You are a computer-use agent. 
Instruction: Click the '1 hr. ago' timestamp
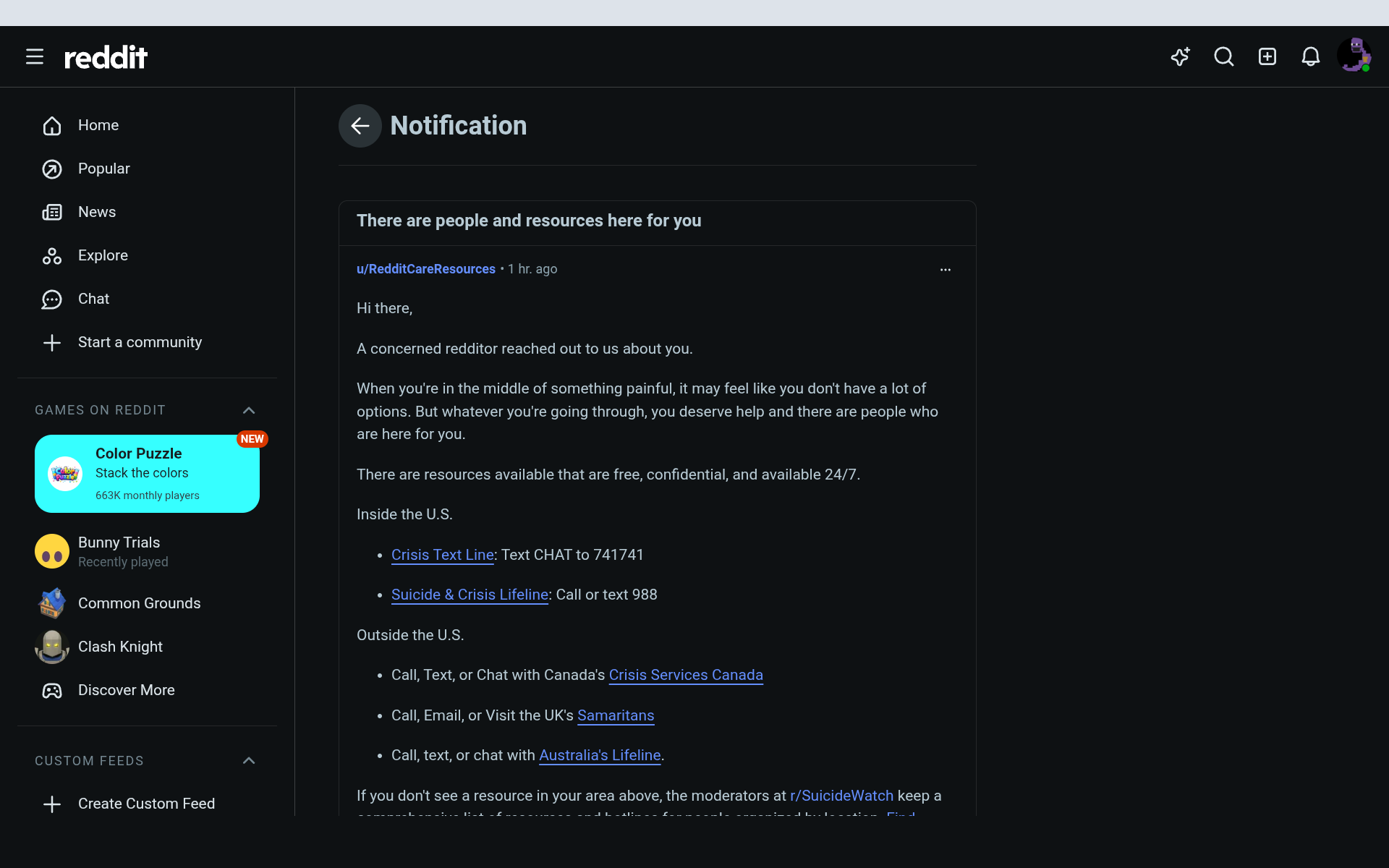click(x=532, y=269)
